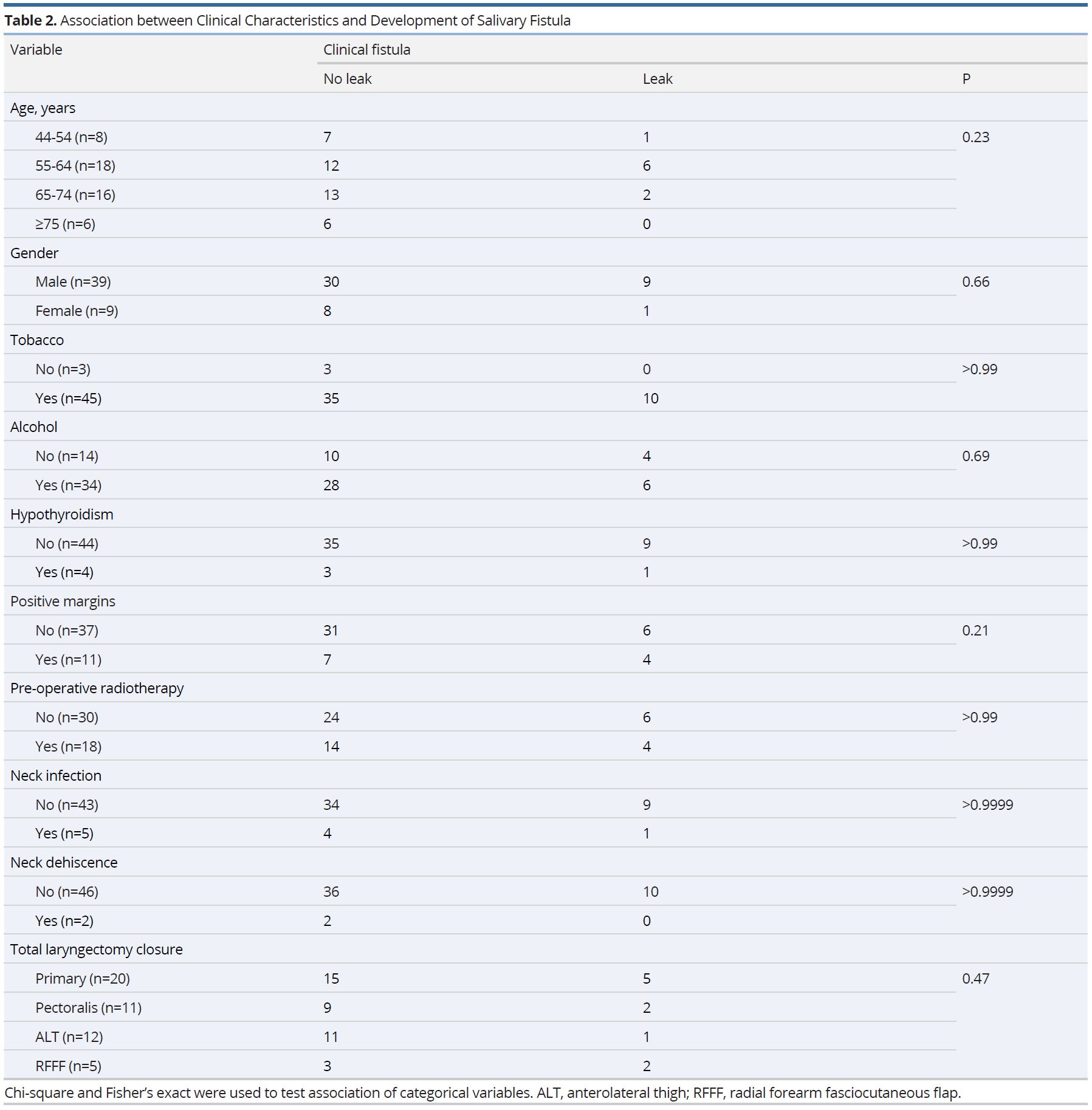Click the 0.21 P value cell

point(975,630)
